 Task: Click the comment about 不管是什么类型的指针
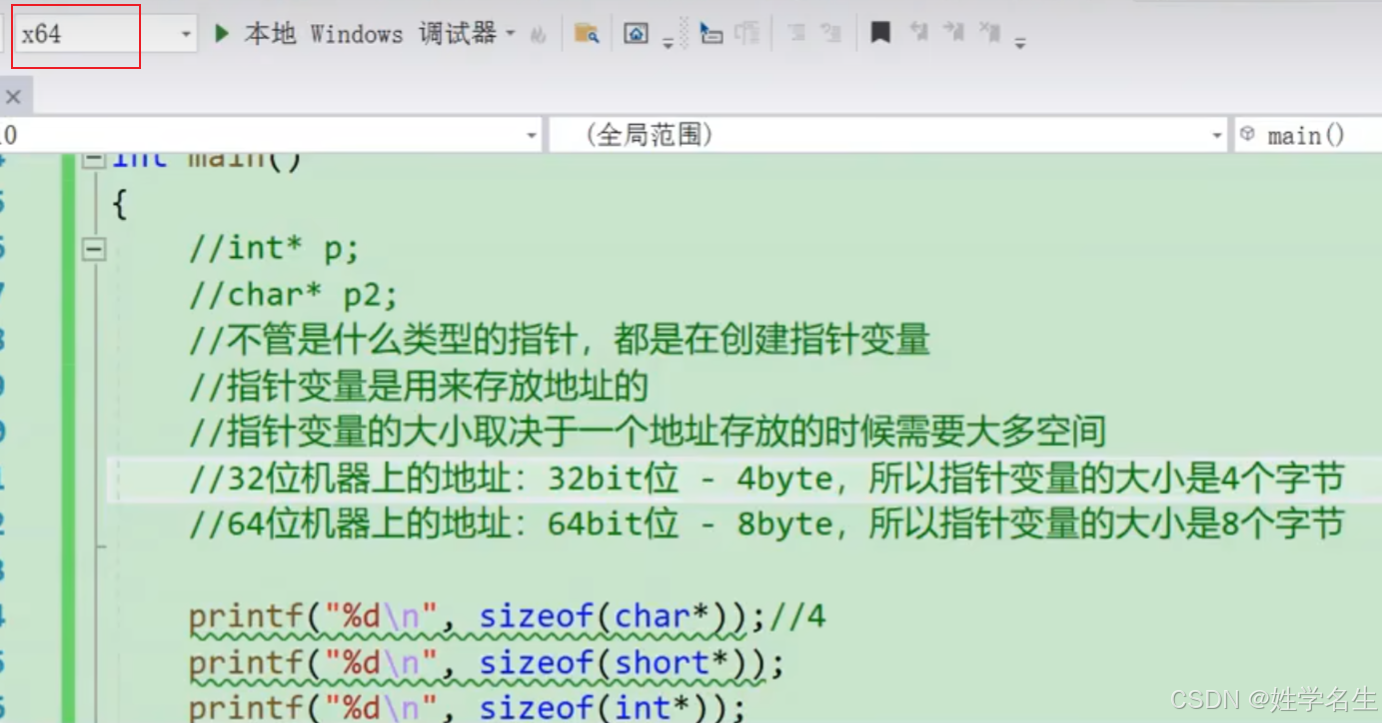pos(560,341)
